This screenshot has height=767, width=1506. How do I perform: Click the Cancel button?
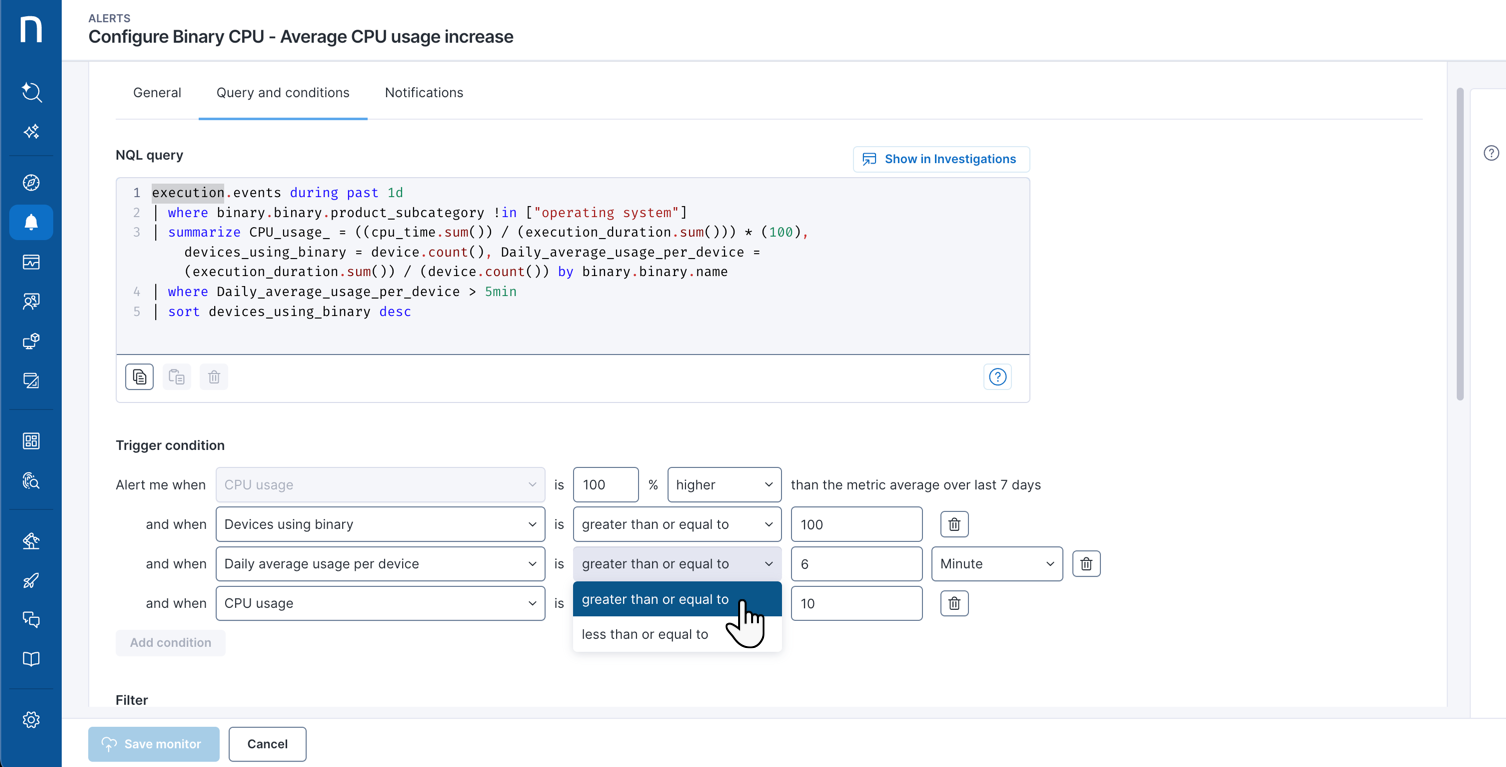coord(267,744)
